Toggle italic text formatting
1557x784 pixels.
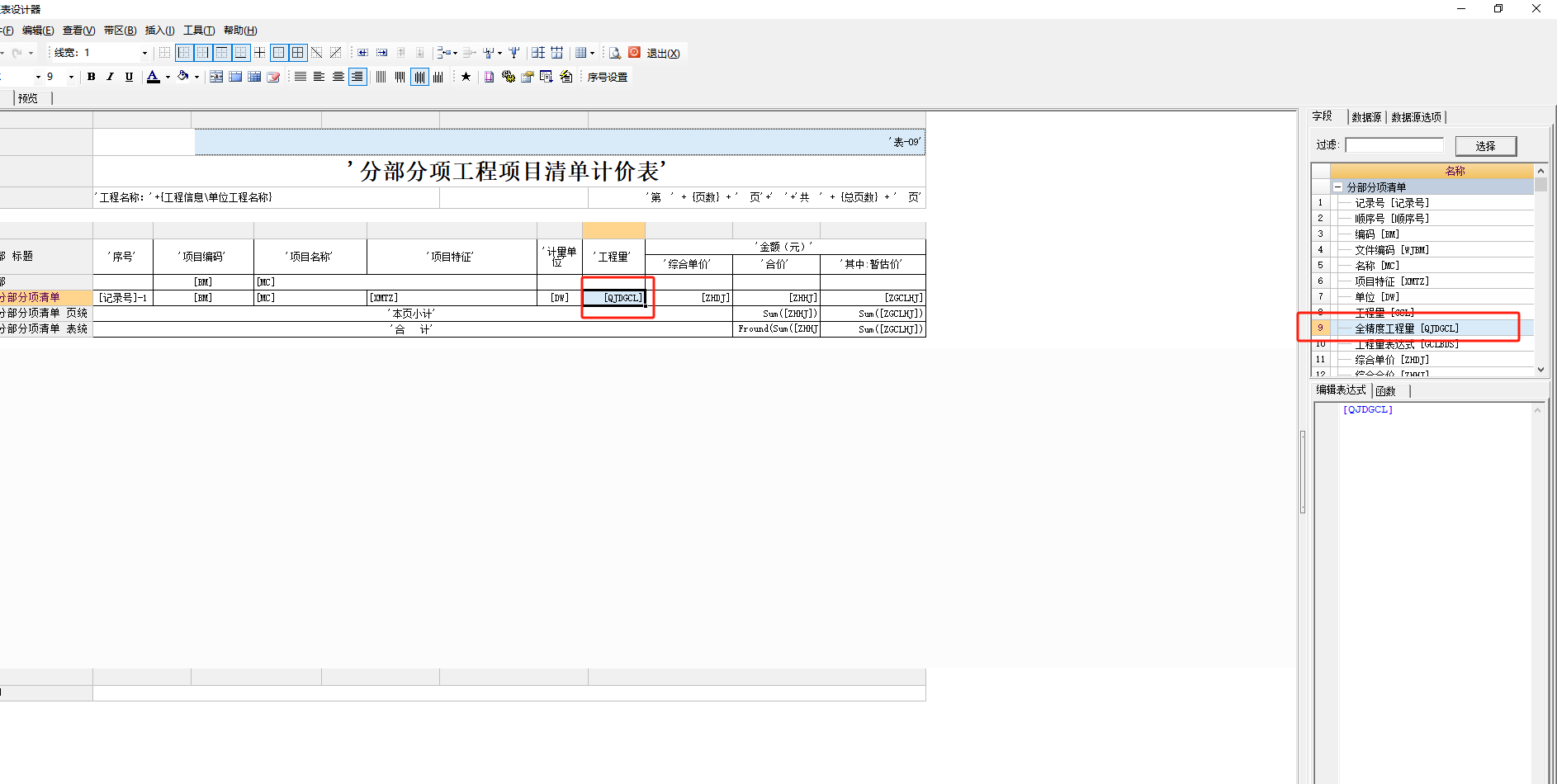coord(110,77)
